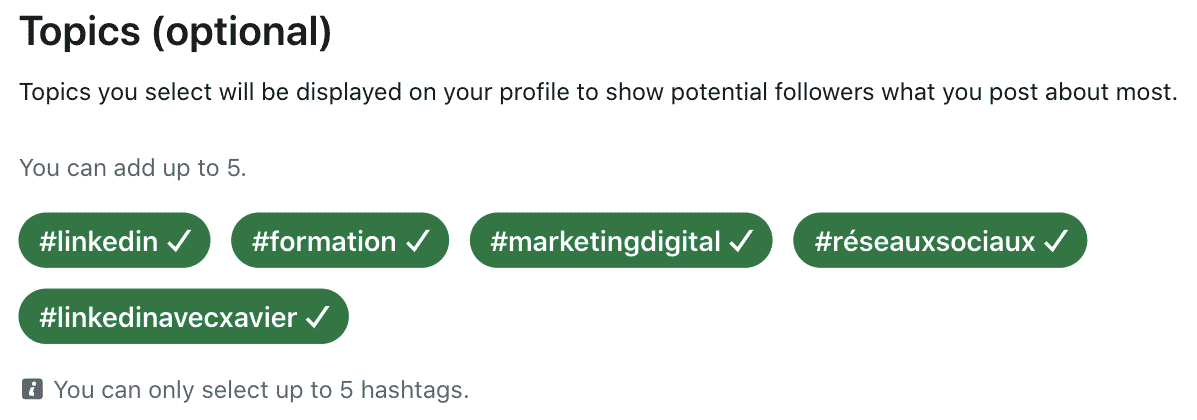Screen dimensions: 1197x420
Task: Click the word "optional" in the heading
Action: [x=242, y=32]
